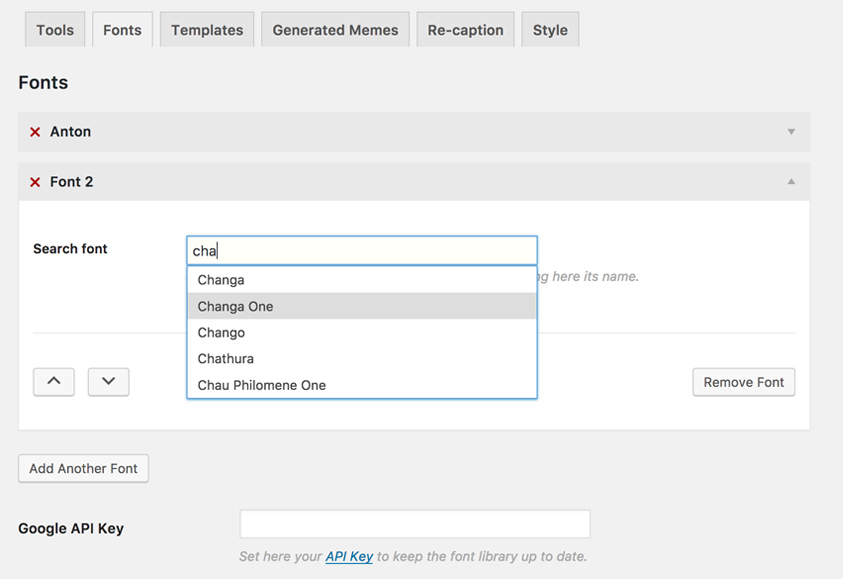Delete Font 2 via its red X icon
The image size is (843, 579).
click(36, 181)
